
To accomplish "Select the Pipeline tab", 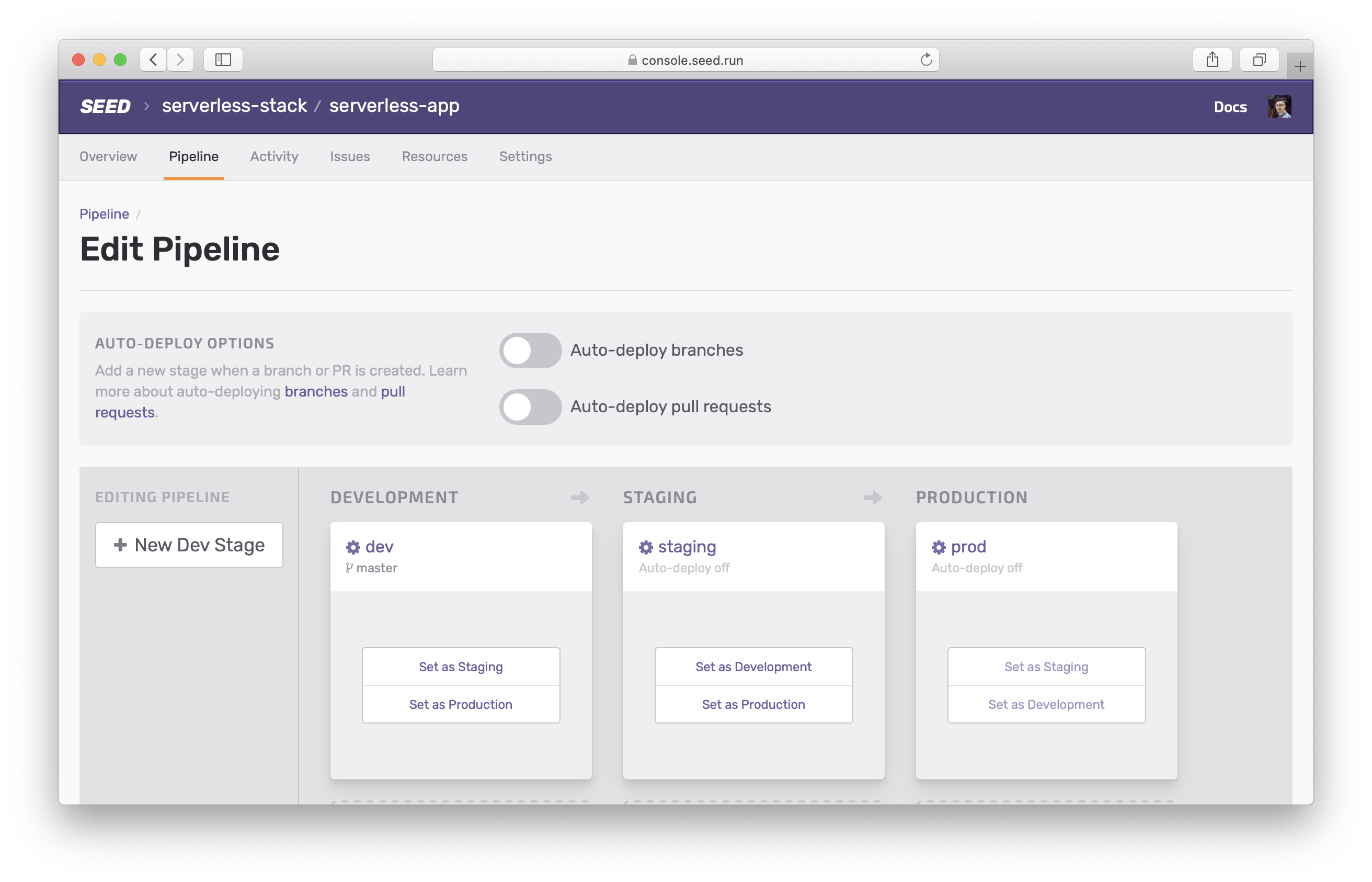I will click(193, 156).
